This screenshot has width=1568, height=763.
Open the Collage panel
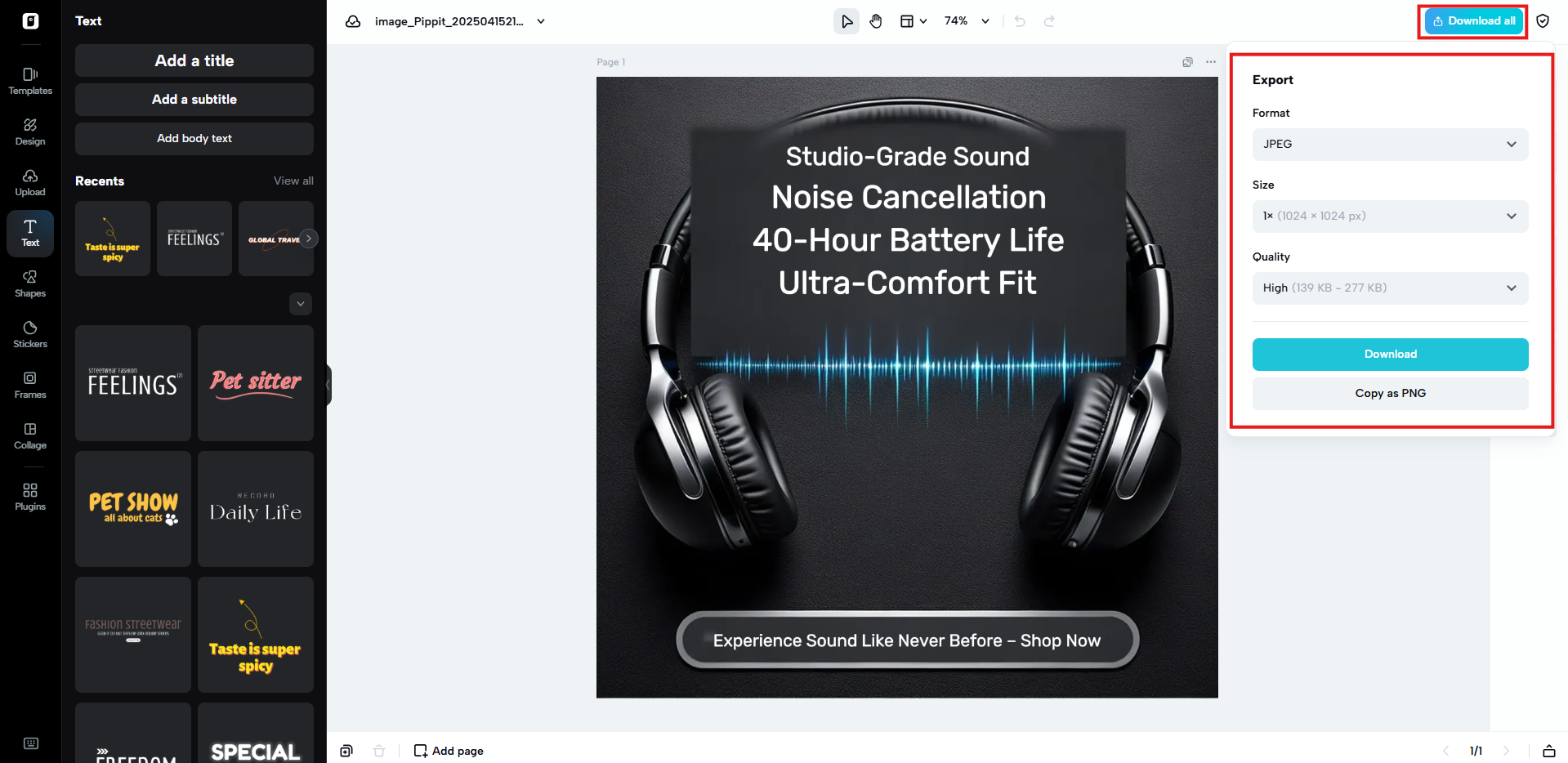(29, 435)
